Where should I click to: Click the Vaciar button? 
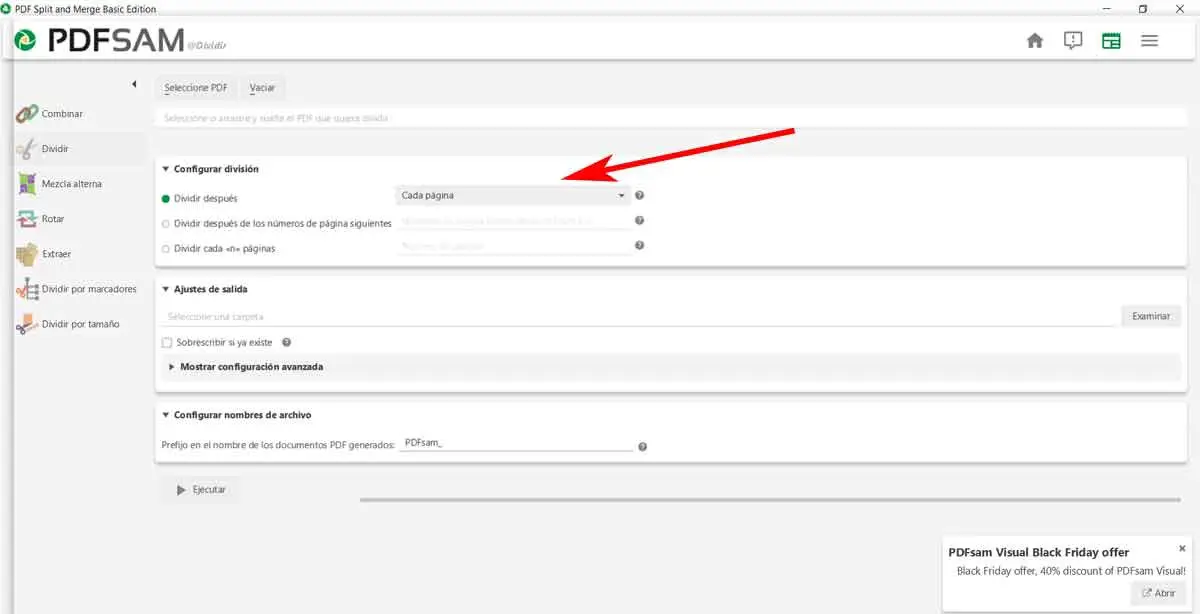tap(262, 88)
